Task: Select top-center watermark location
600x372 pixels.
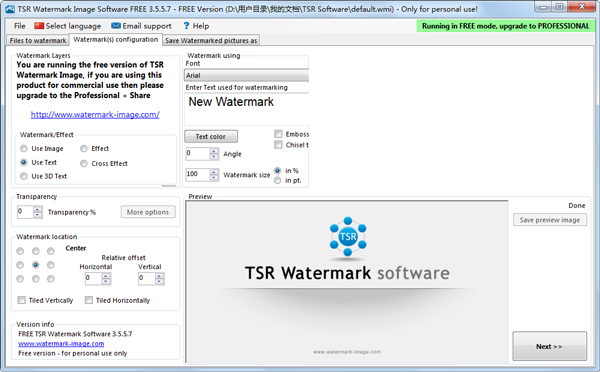Action: 36,251
